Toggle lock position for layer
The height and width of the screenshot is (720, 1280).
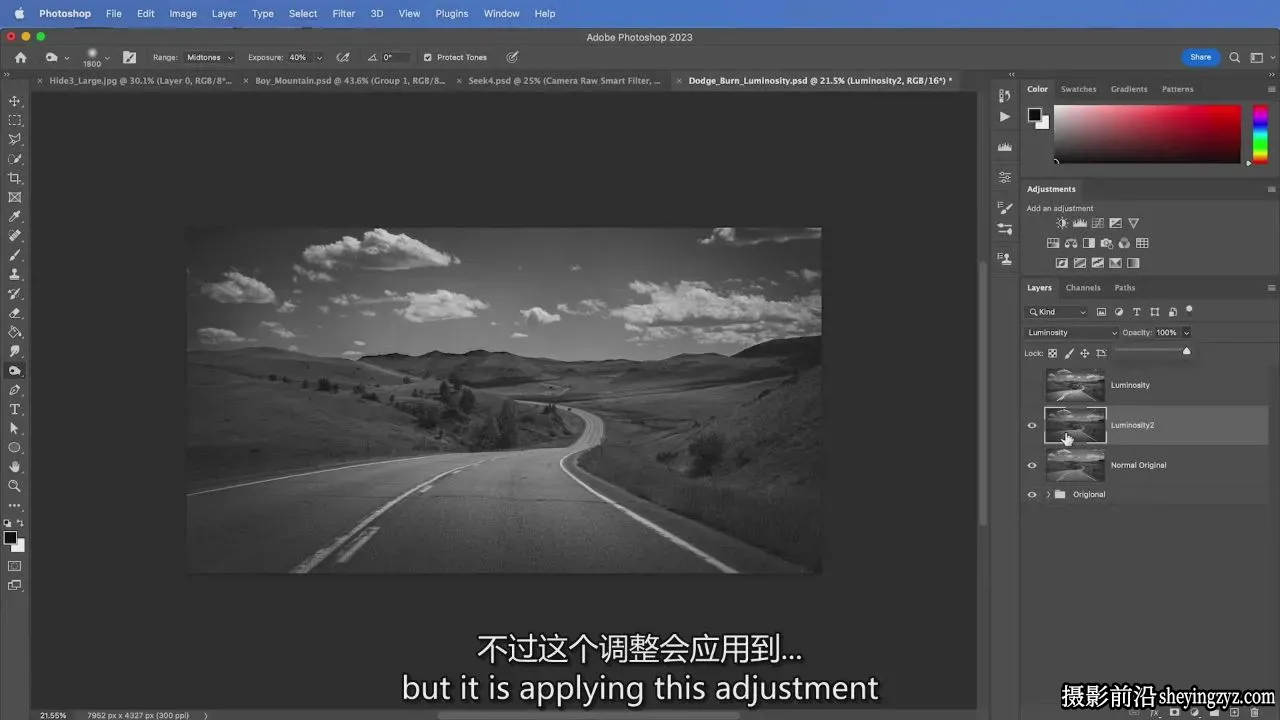click(1085, 353)
